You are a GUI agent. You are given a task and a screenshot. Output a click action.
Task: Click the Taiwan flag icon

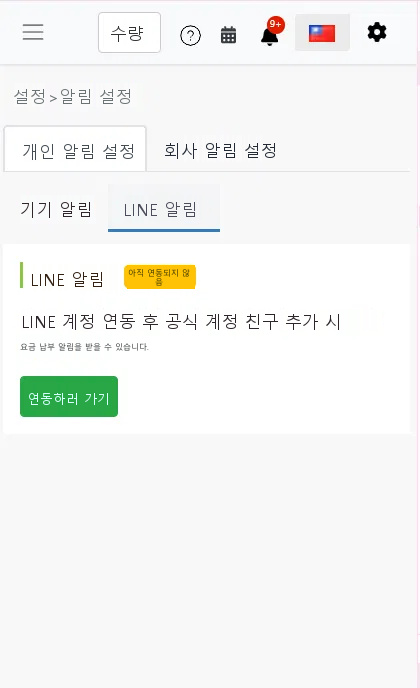[x=322, y=33]
